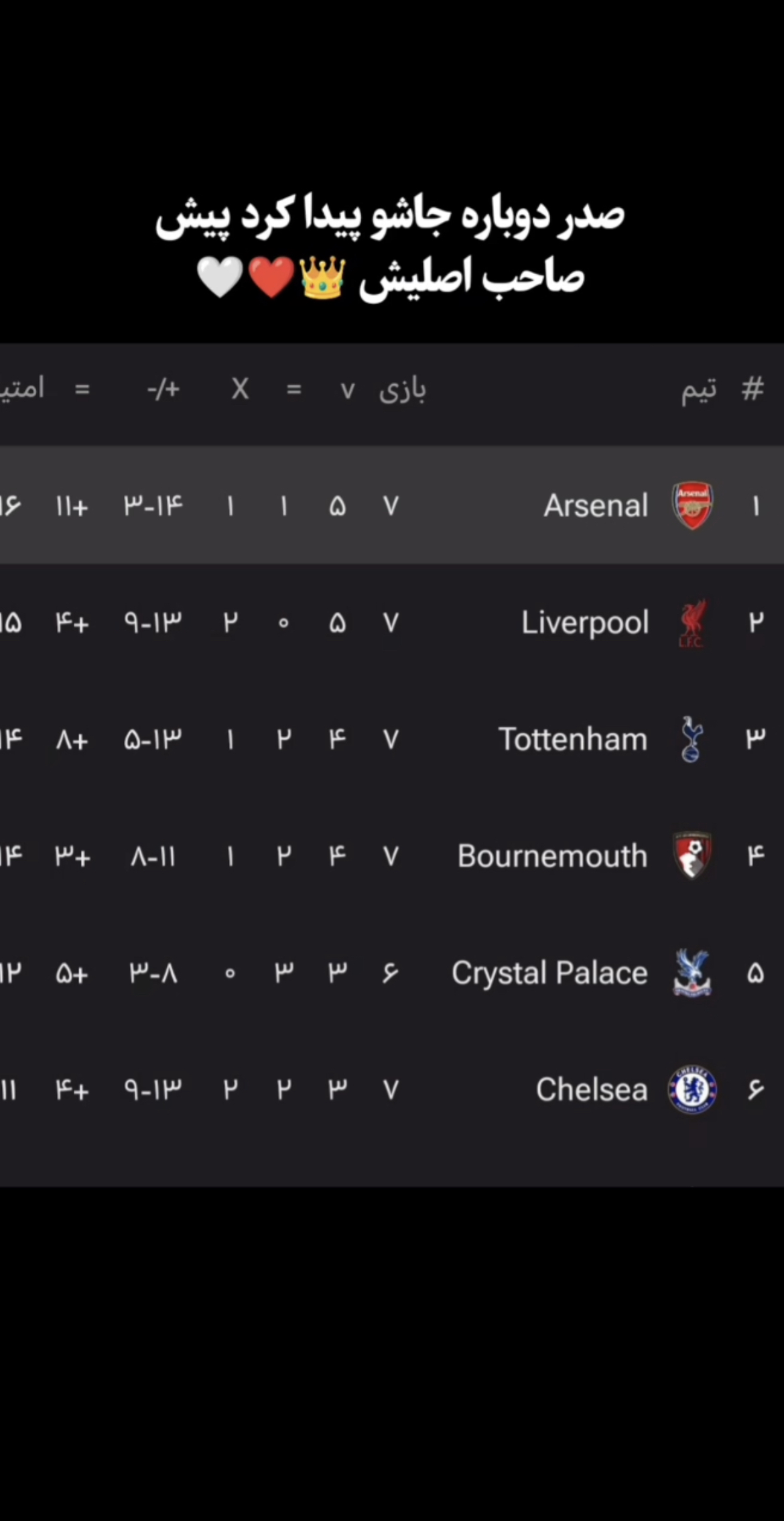Click the Chelsea club crest

click(692, 1090)
